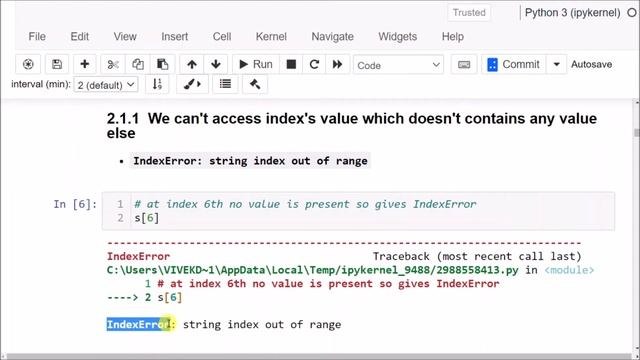Select the In [6] cell prompt

[x=75, y=204]
